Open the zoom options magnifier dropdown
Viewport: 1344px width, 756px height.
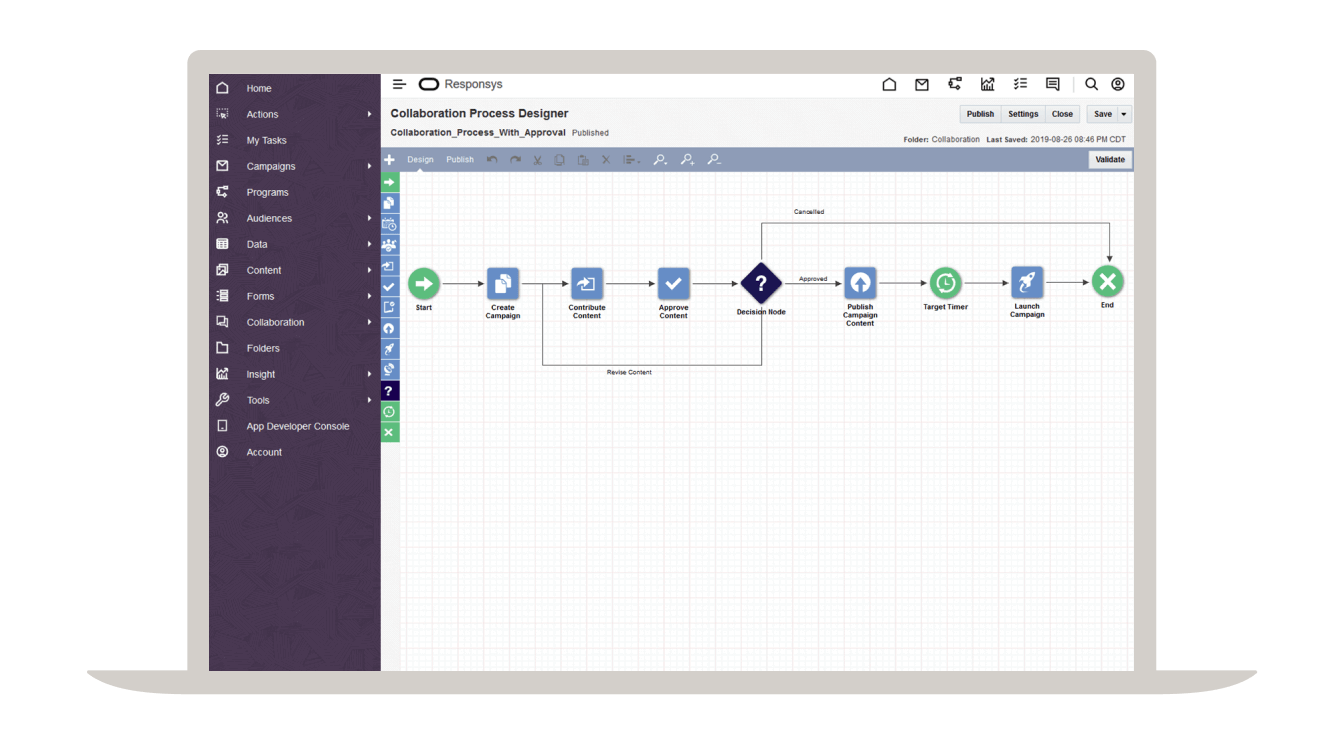pos(660,160)
